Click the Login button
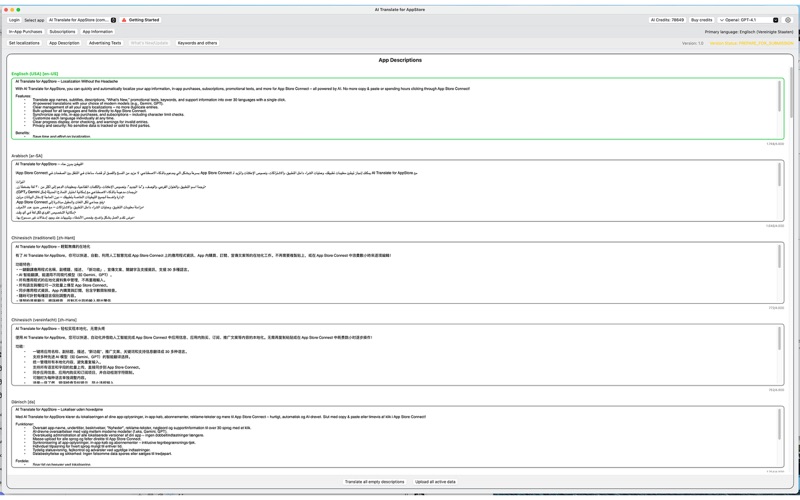 coord(14,20)
